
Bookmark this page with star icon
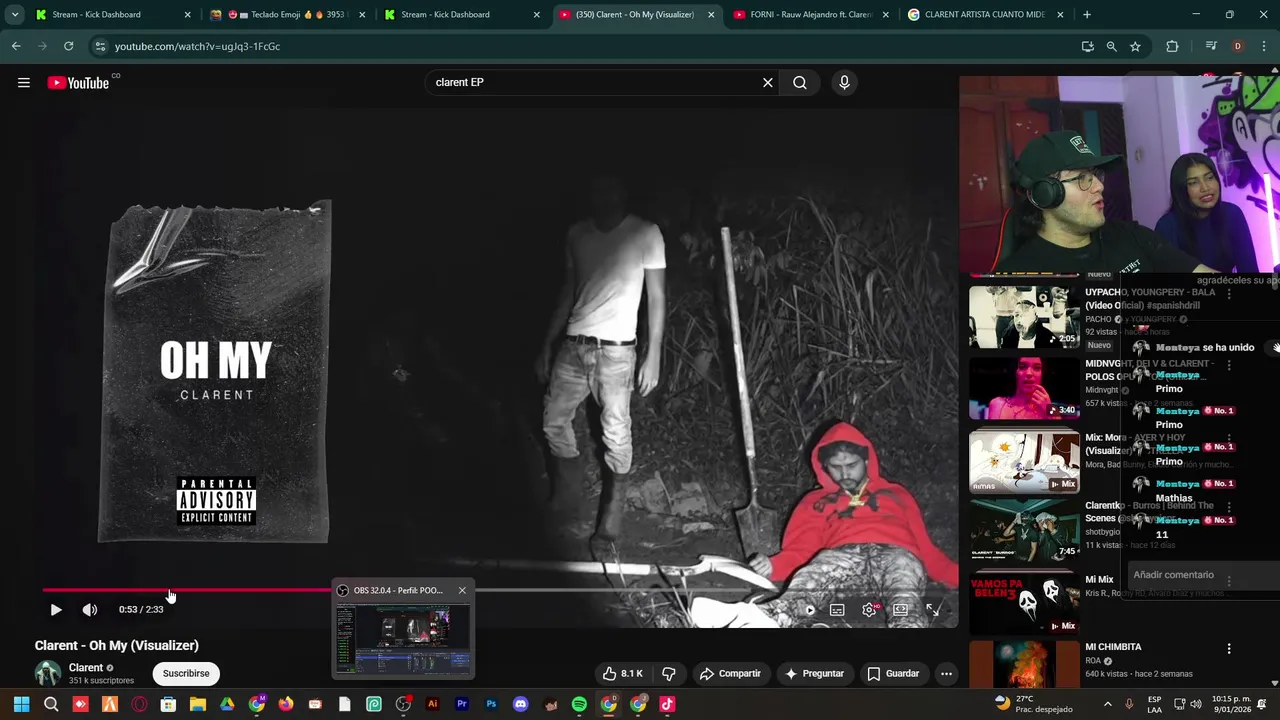pos(1135,46)
